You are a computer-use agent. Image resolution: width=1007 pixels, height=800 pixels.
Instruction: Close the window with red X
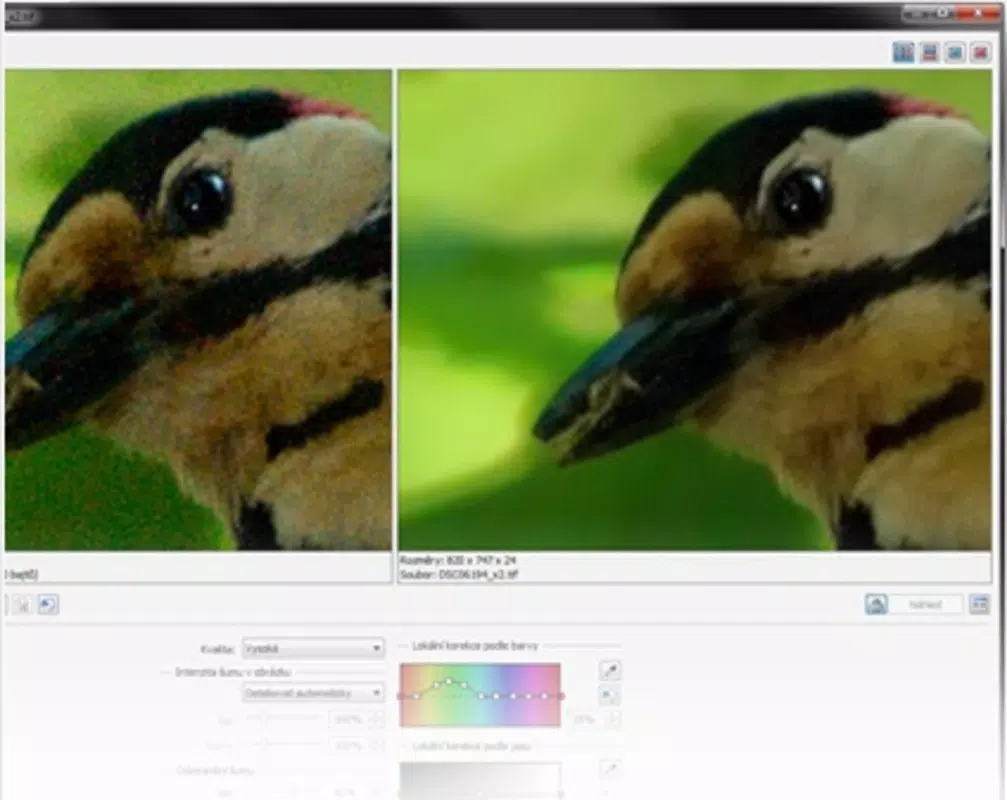(x=979, y=13)
